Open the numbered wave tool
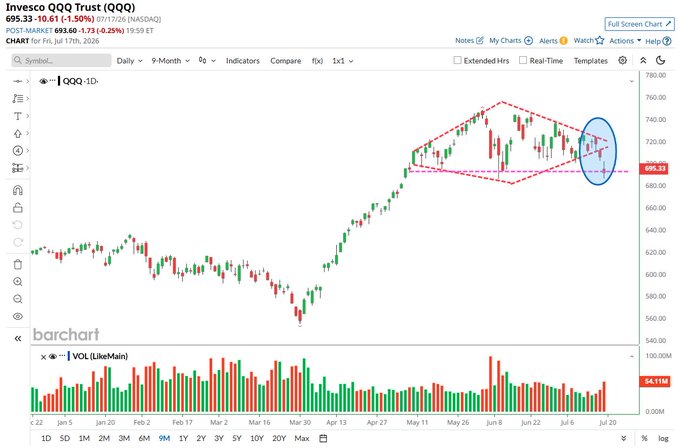Viewport: 679px width, 448px height. click(18, 151)
